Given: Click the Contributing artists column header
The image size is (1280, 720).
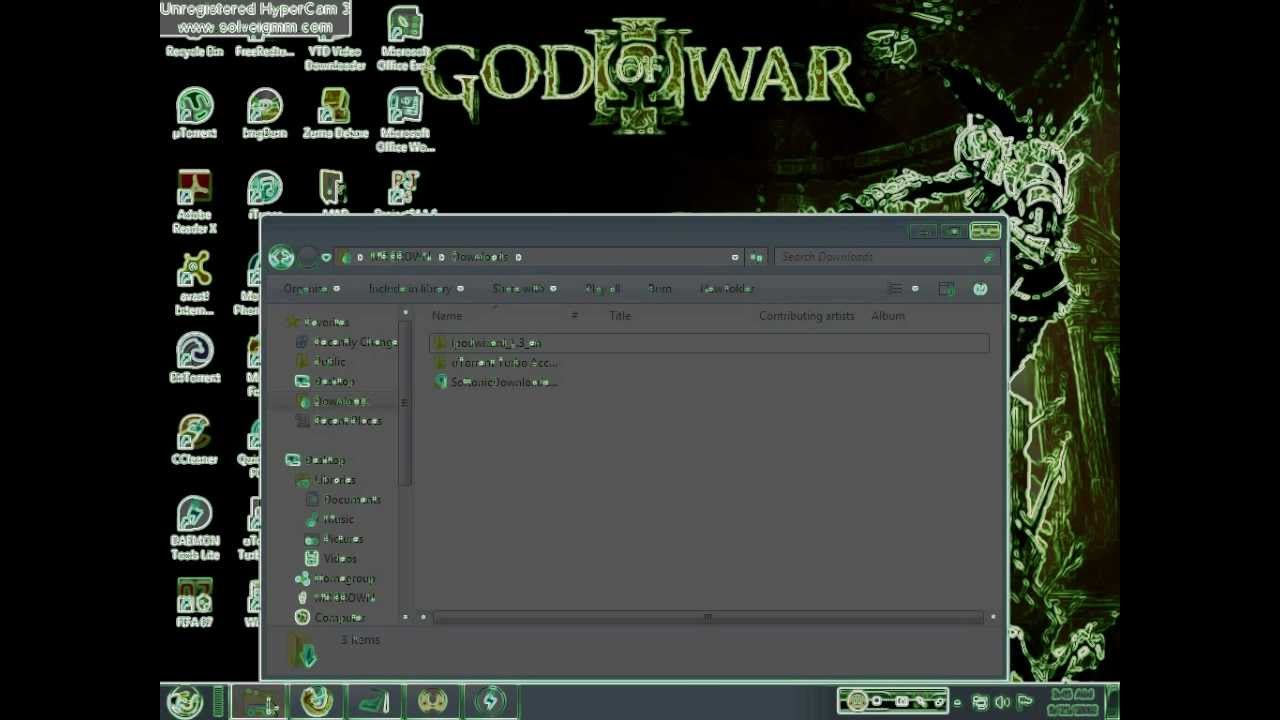Looking at the screenshot, I should pos(807,316).
